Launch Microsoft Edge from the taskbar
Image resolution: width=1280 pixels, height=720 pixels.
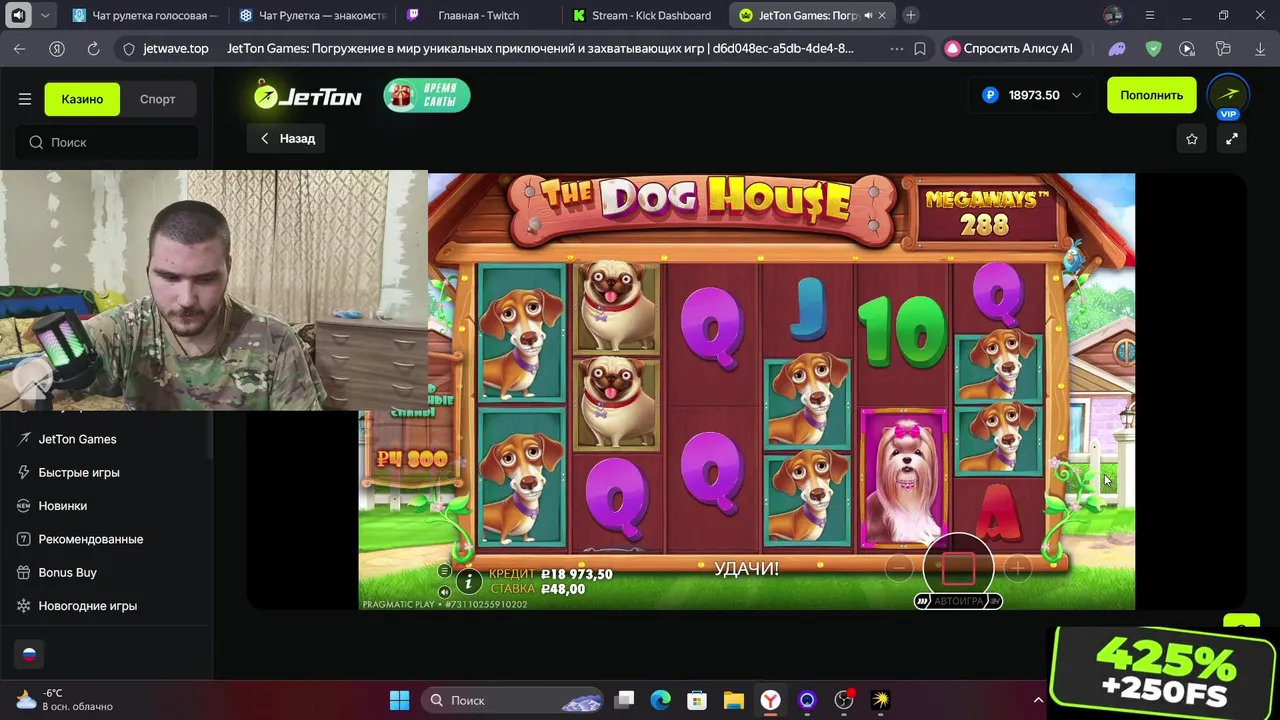tap(660, 700)
